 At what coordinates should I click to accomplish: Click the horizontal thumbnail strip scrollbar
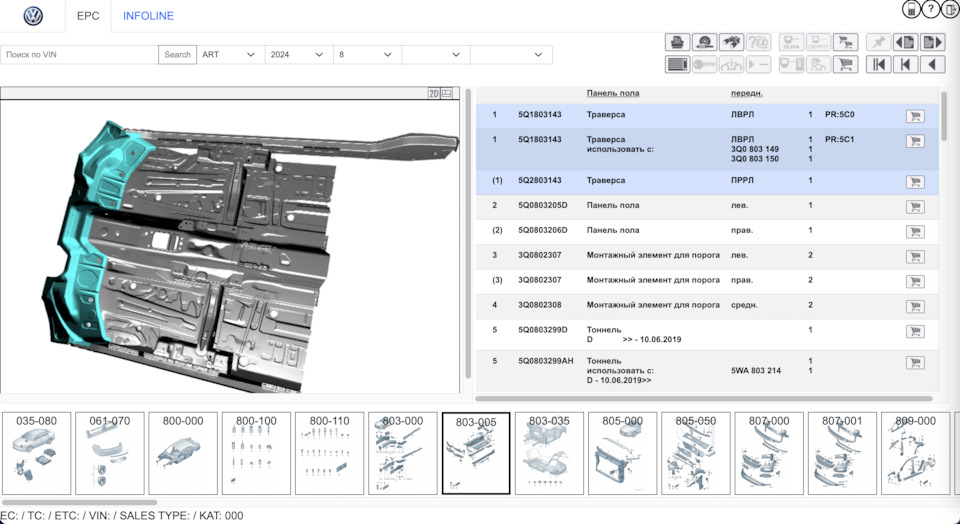click(x=80, y=502)
